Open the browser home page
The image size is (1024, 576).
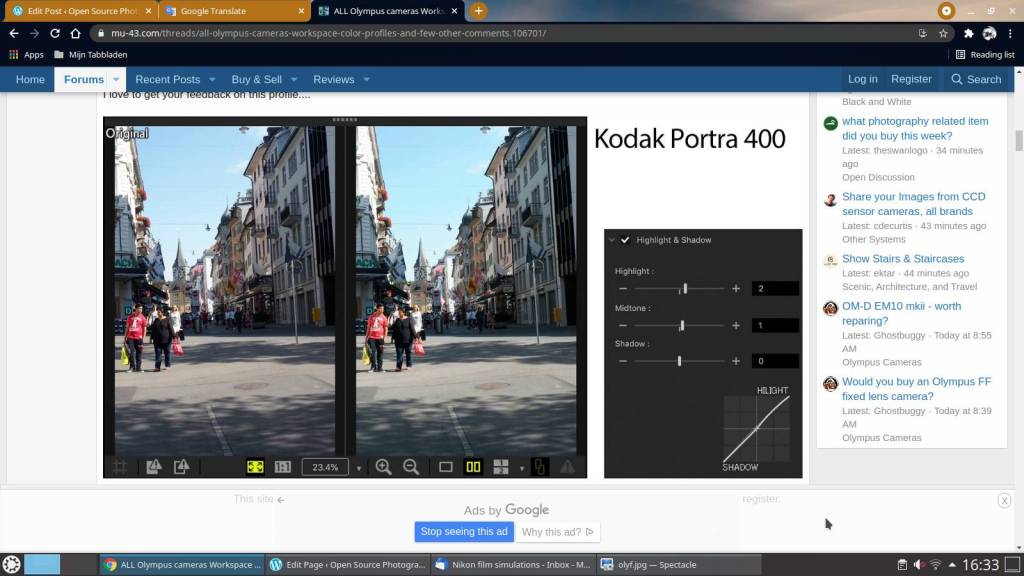[76, 33]
